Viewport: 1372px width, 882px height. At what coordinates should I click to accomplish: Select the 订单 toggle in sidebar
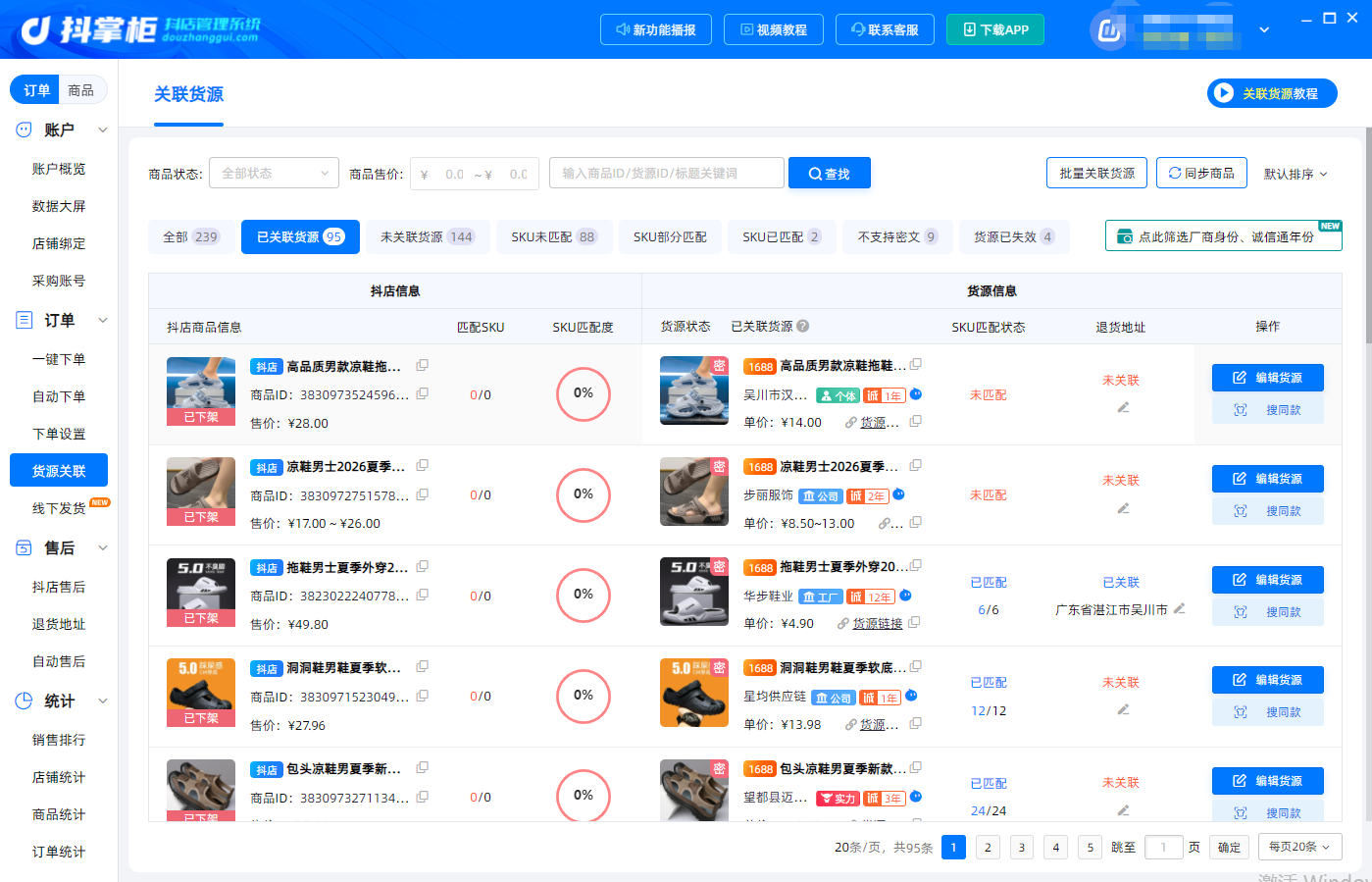[x=36, y=89]
